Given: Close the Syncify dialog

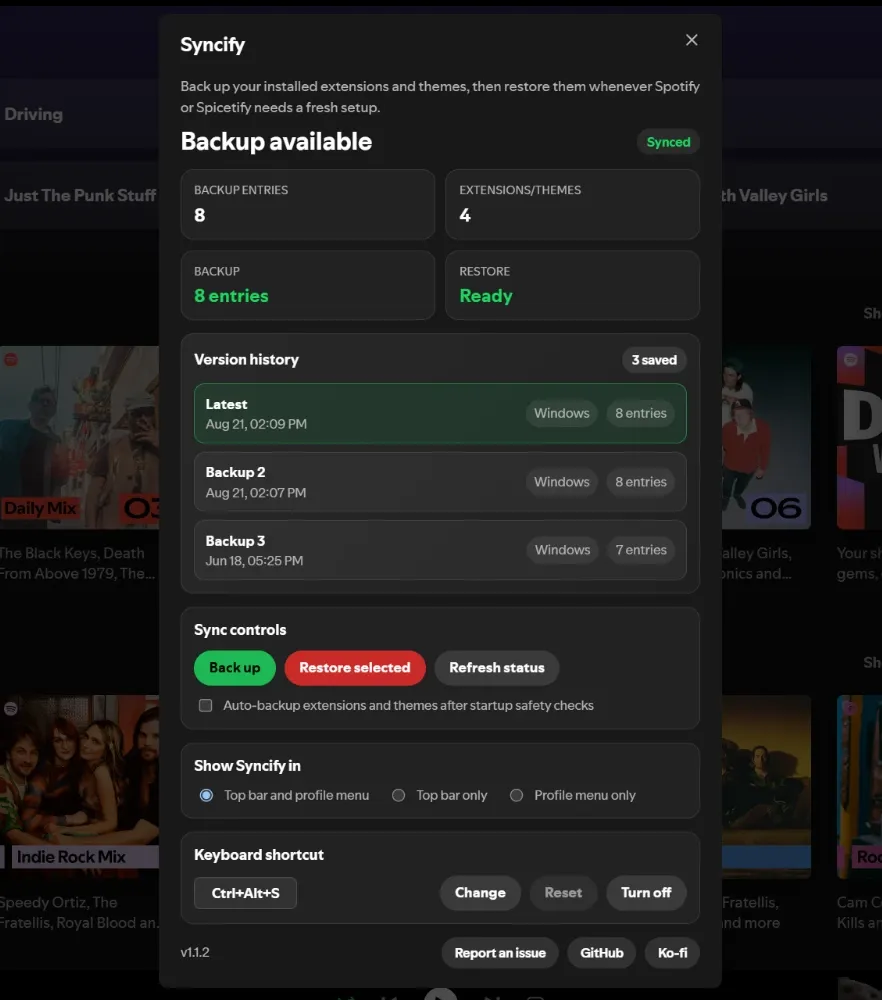Looking at the screenshot, I should 691,40.
